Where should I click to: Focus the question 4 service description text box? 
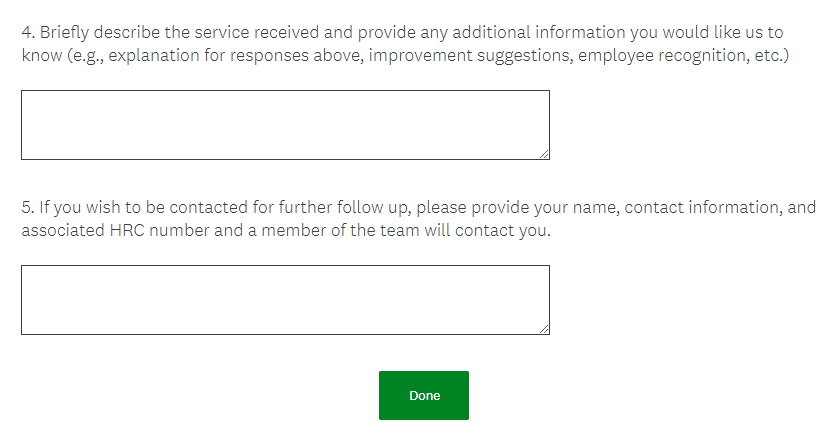(285, 125)
